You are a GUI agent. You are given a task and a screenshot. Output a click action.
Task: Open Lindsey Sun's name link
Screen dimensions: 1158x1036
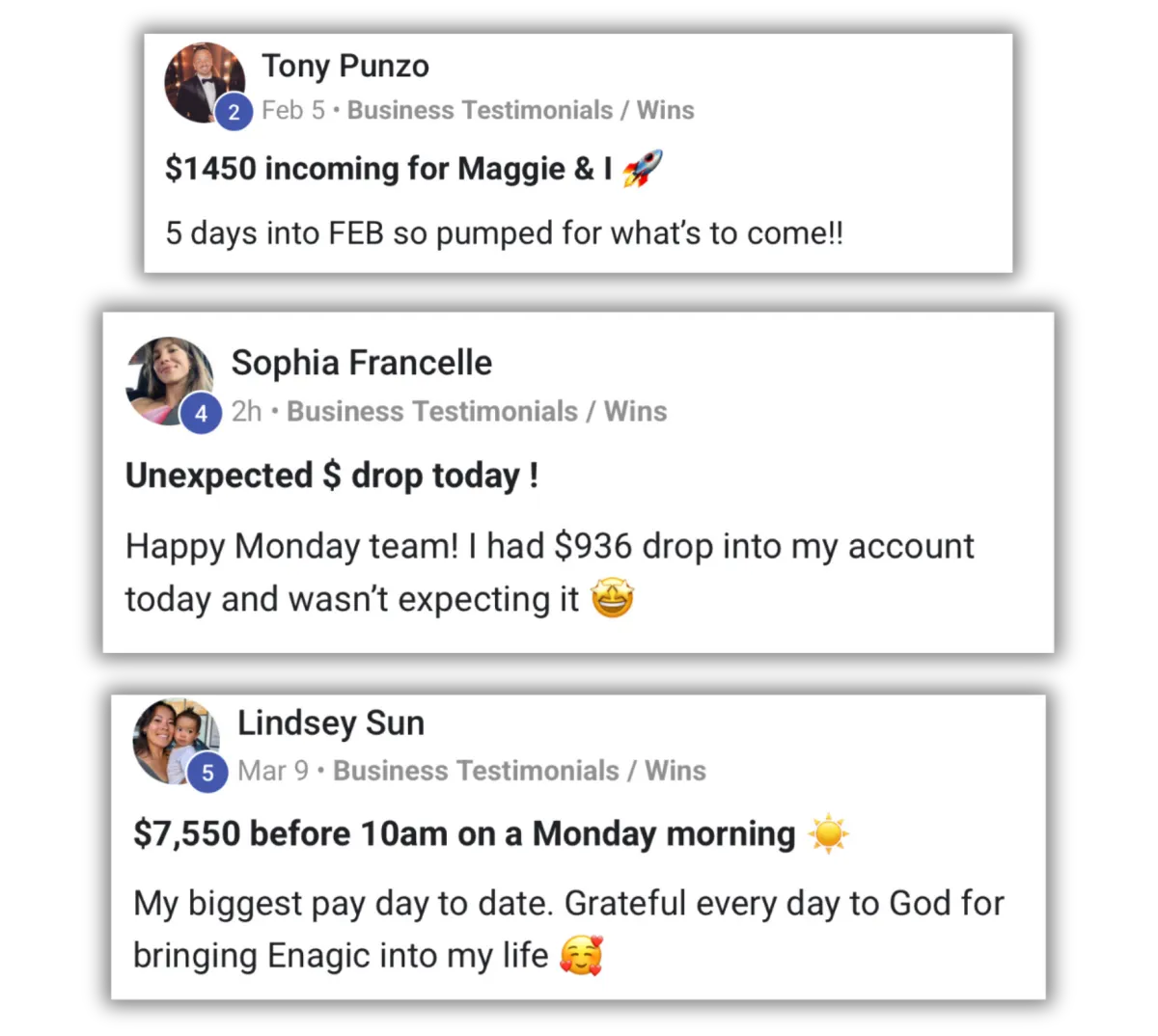331,722
